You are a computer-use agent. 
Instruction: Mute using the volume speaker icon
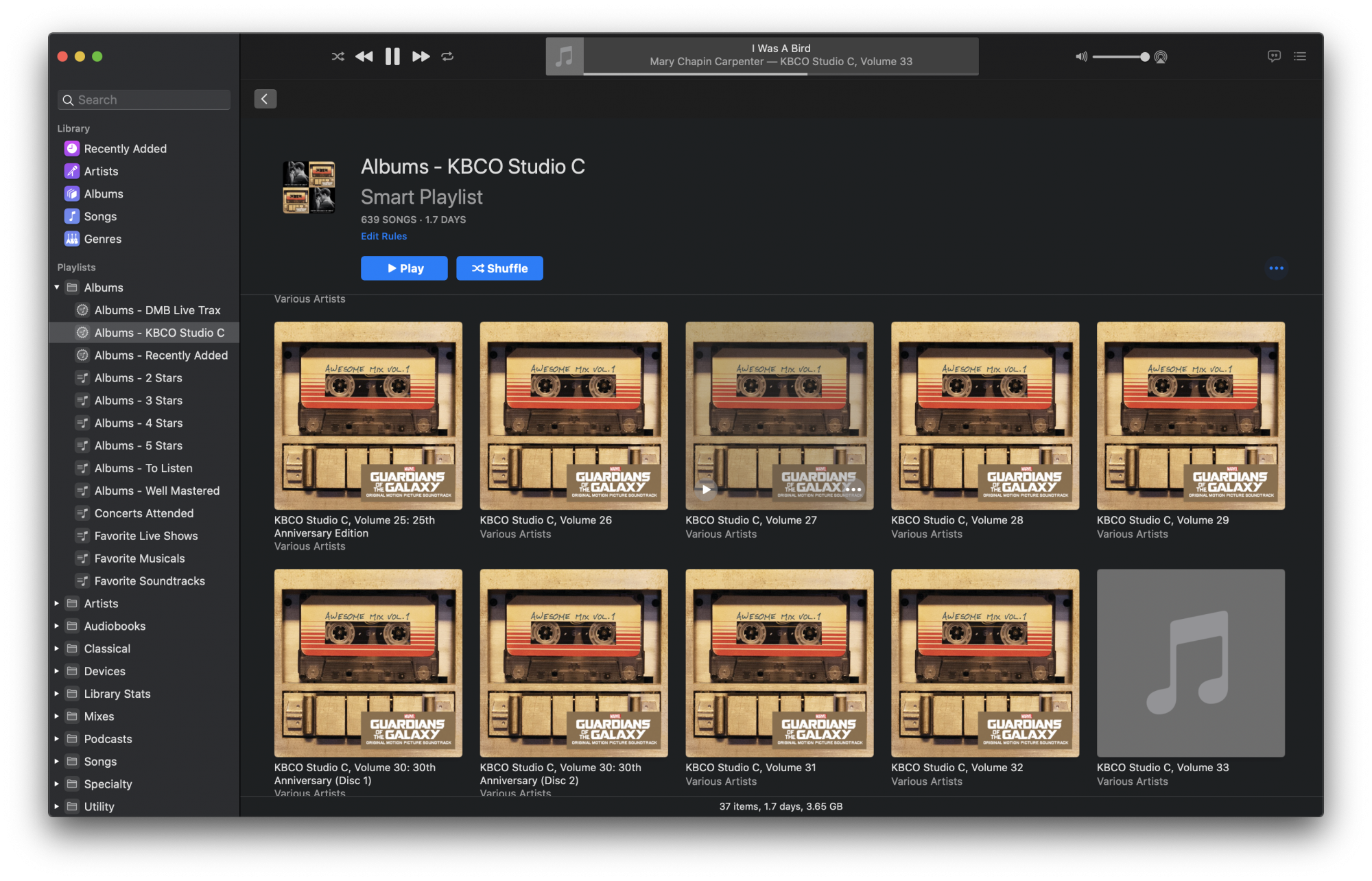tap(1081, 57)
